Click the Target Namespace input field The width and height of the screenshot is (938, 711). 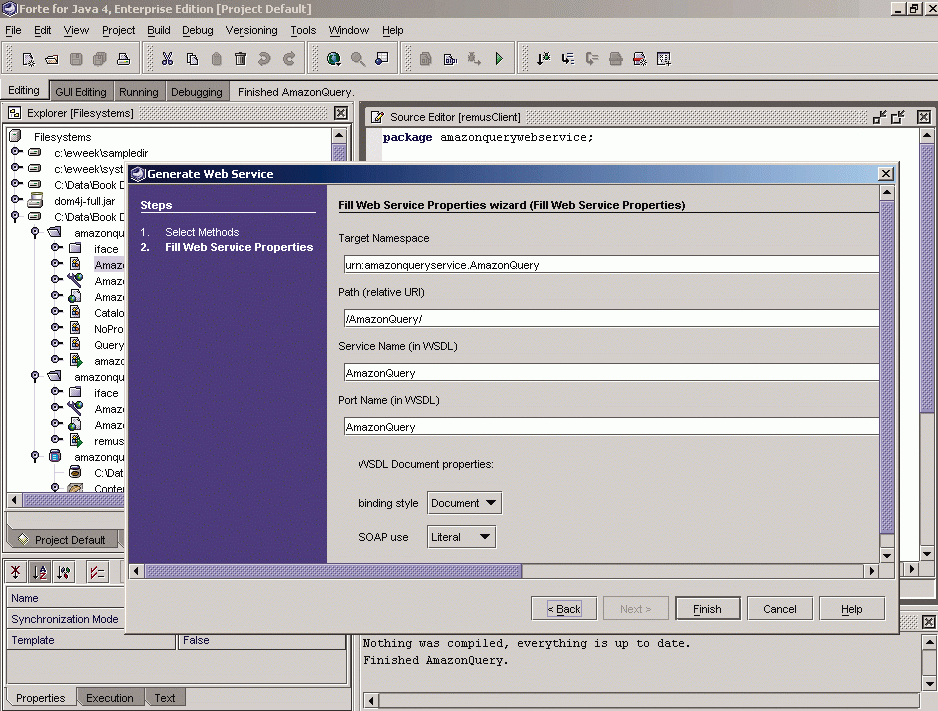pyautogui.click(x=611, y=265)
